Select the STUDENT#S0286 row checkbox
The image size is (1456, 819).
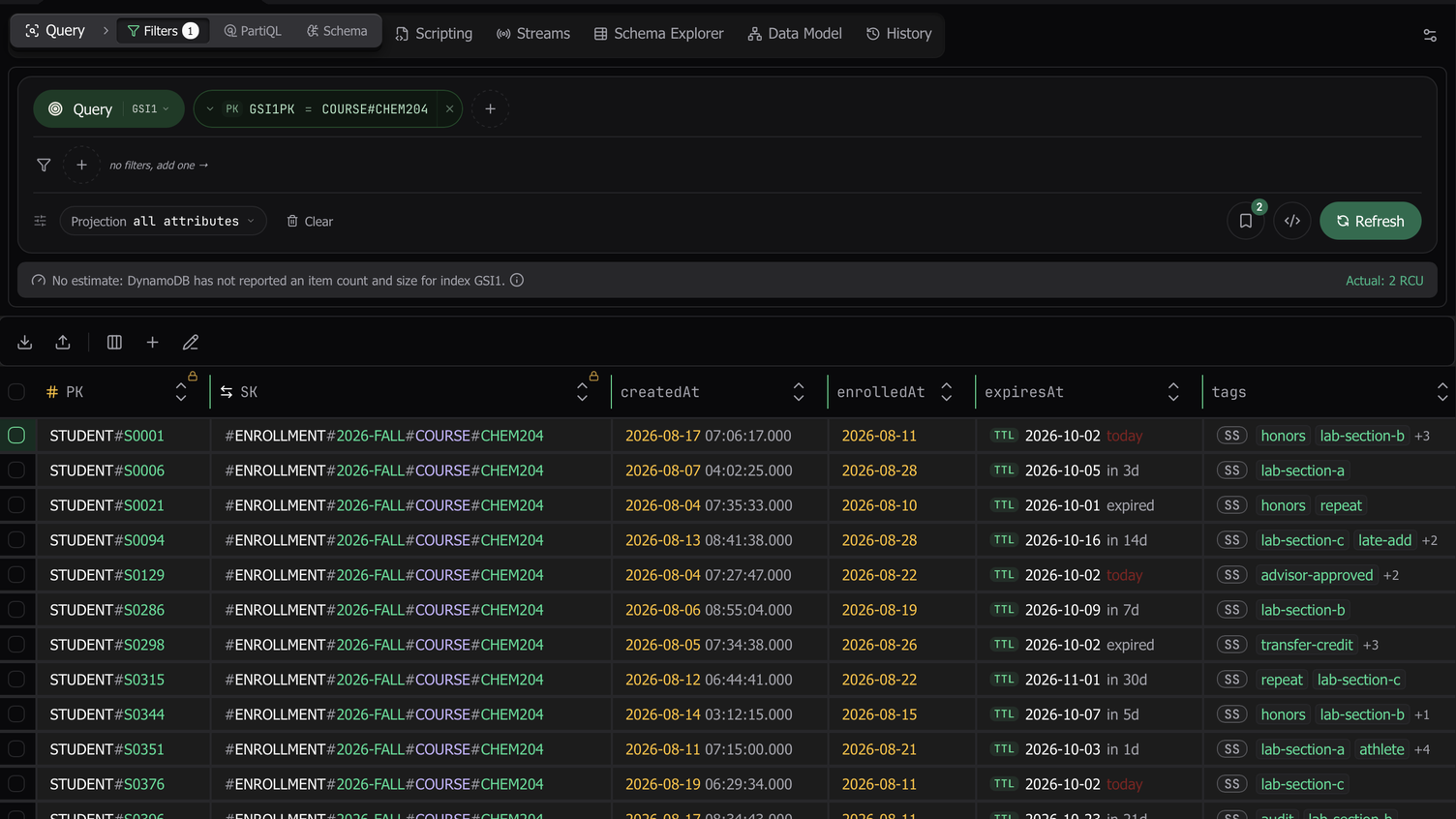coord(16,610)
